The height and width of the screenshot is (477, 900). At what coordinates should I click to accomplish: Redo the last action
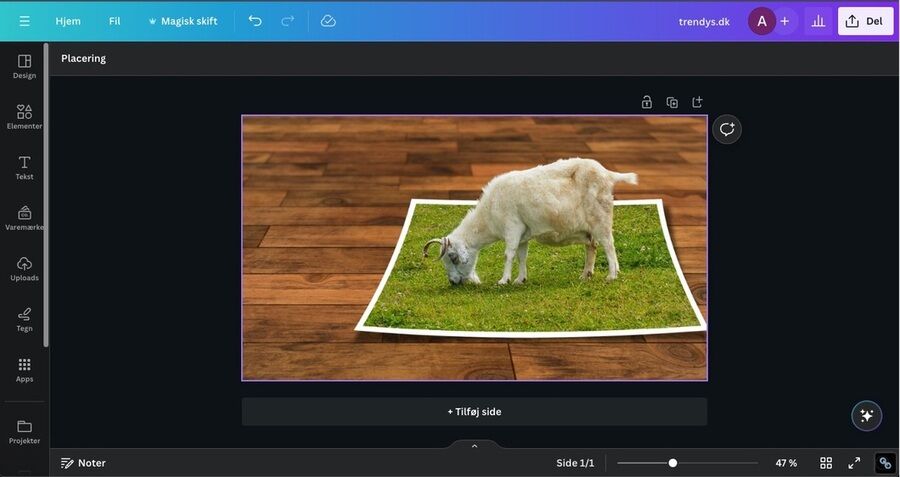pos(287,21)
